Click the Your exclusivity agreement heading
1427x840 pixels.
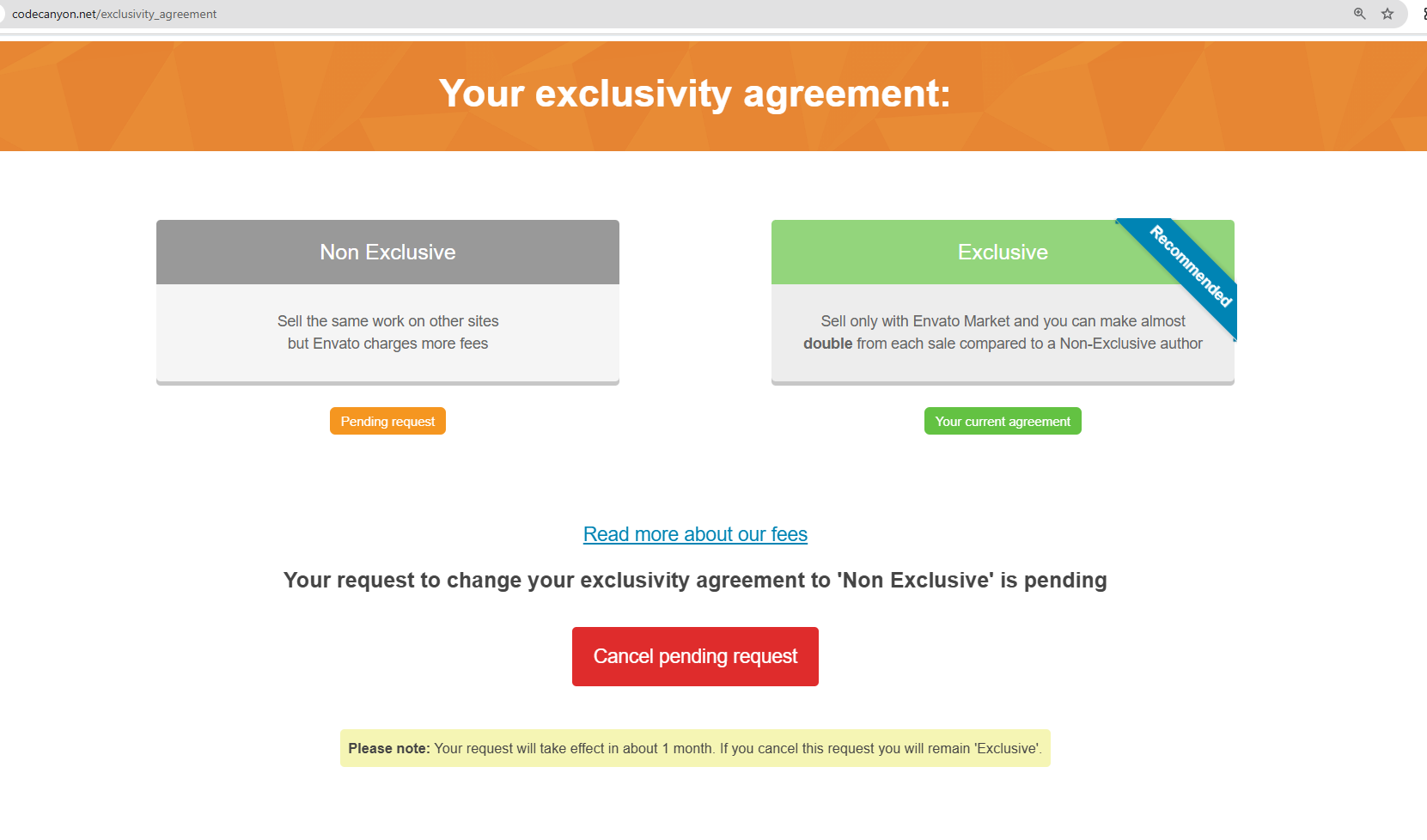pyautogui.click(x=694, y=94)
